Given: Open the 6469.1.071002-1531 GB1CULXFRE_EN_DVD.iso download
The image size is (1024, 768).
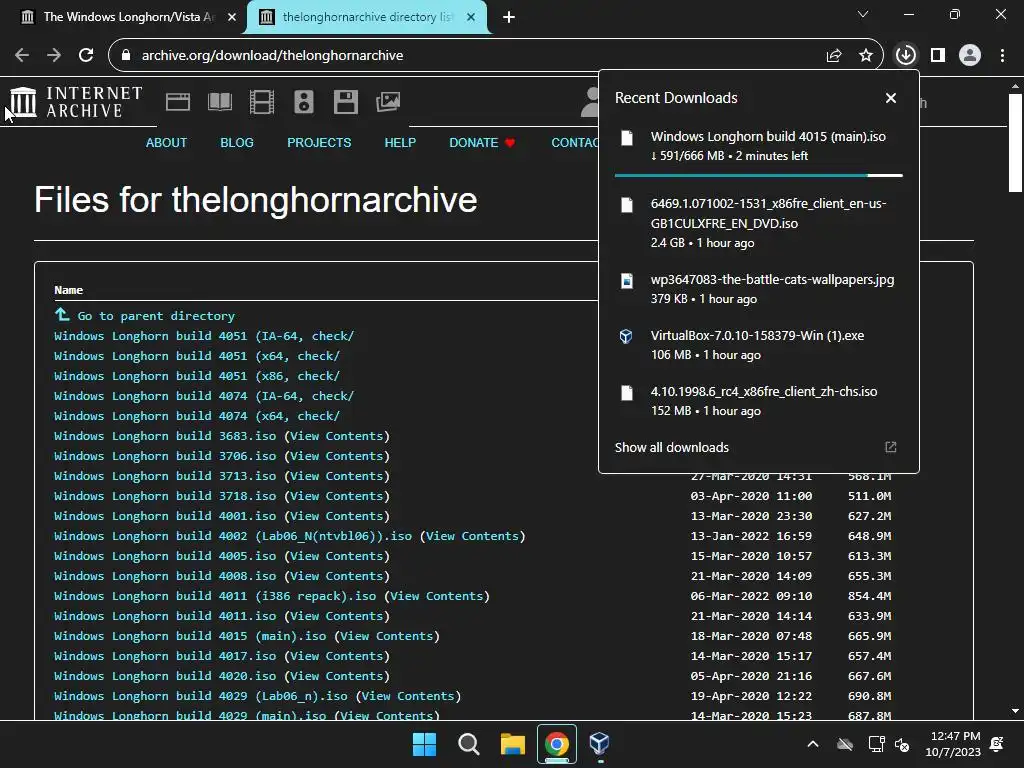Looking at the screenshot, I should tap(758, 223).
